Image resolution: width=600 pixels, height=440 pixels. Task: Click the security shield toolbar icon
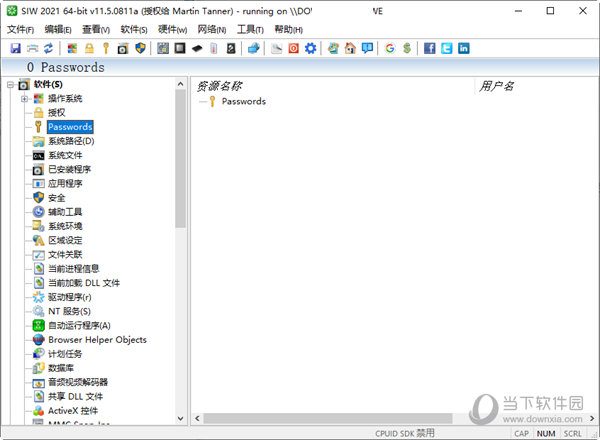[x=140, y=48]
